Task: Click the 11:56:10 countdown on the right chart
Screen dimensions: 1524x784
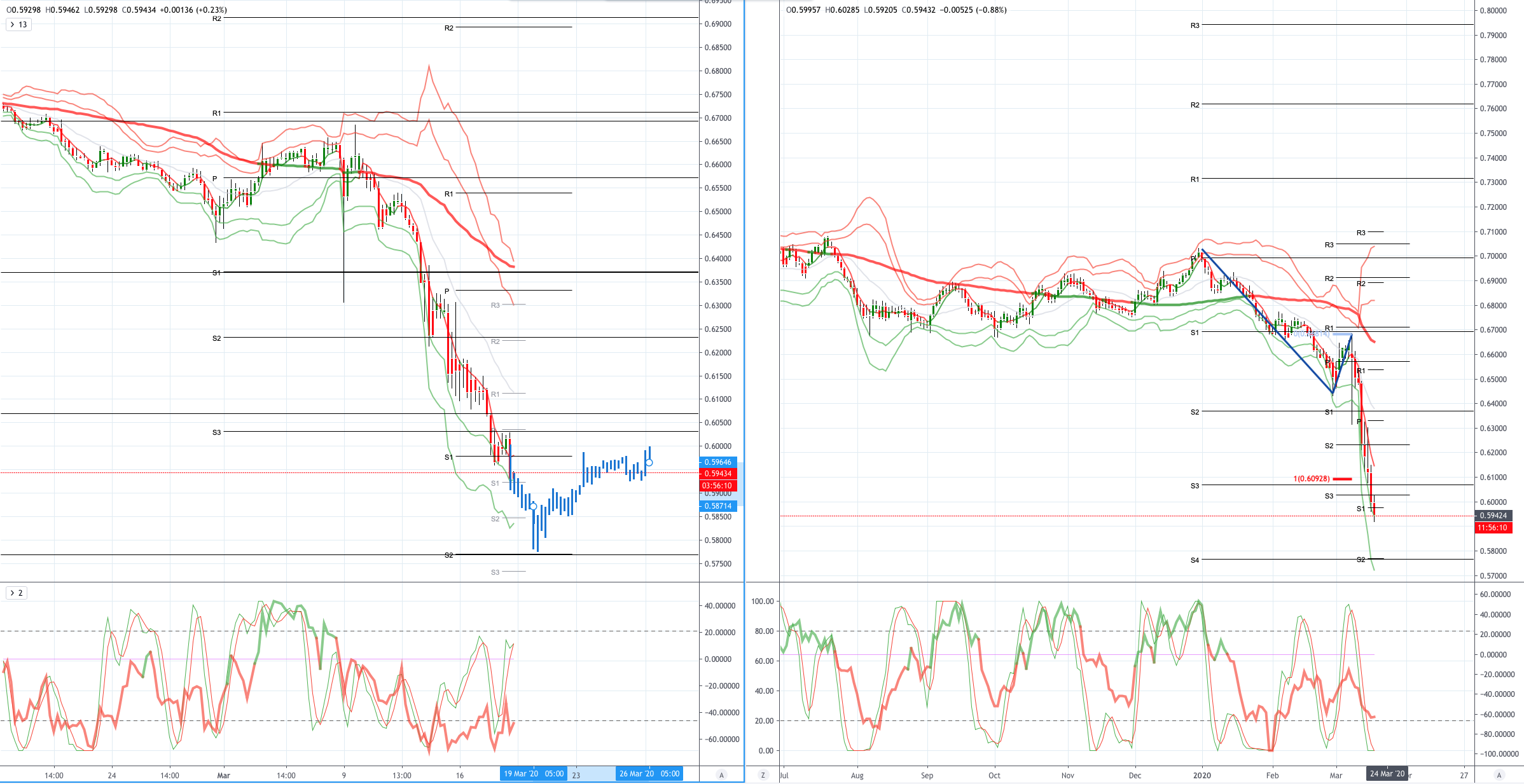Action: 1492,528
